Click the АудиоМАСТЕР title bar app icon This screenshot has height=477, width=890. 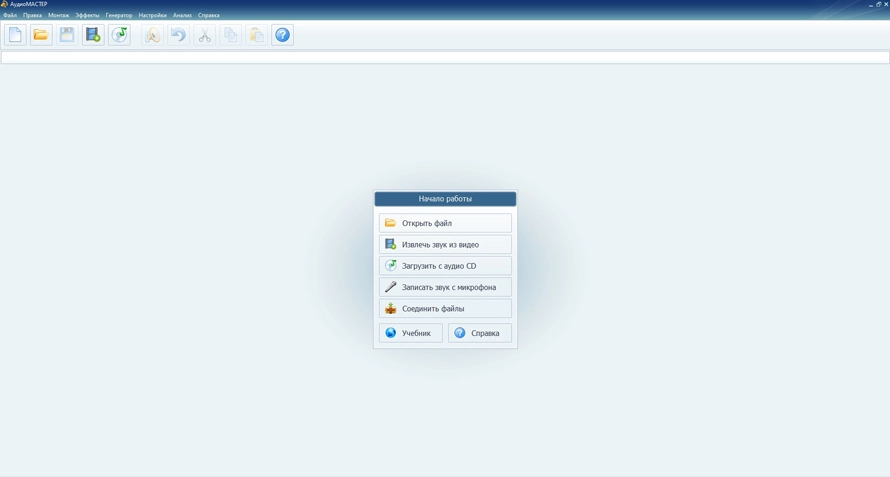4,4
